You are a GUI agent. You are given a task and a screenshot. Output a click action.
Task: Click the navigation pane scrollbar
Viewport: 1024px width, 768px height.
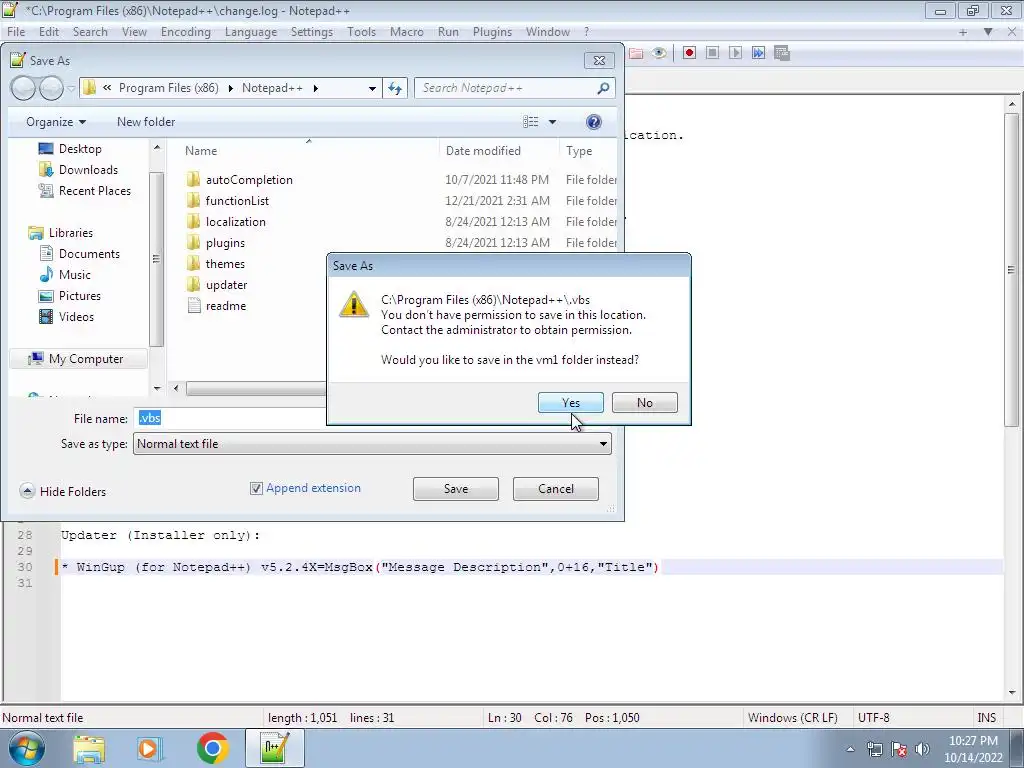click(x=157, y=259)
